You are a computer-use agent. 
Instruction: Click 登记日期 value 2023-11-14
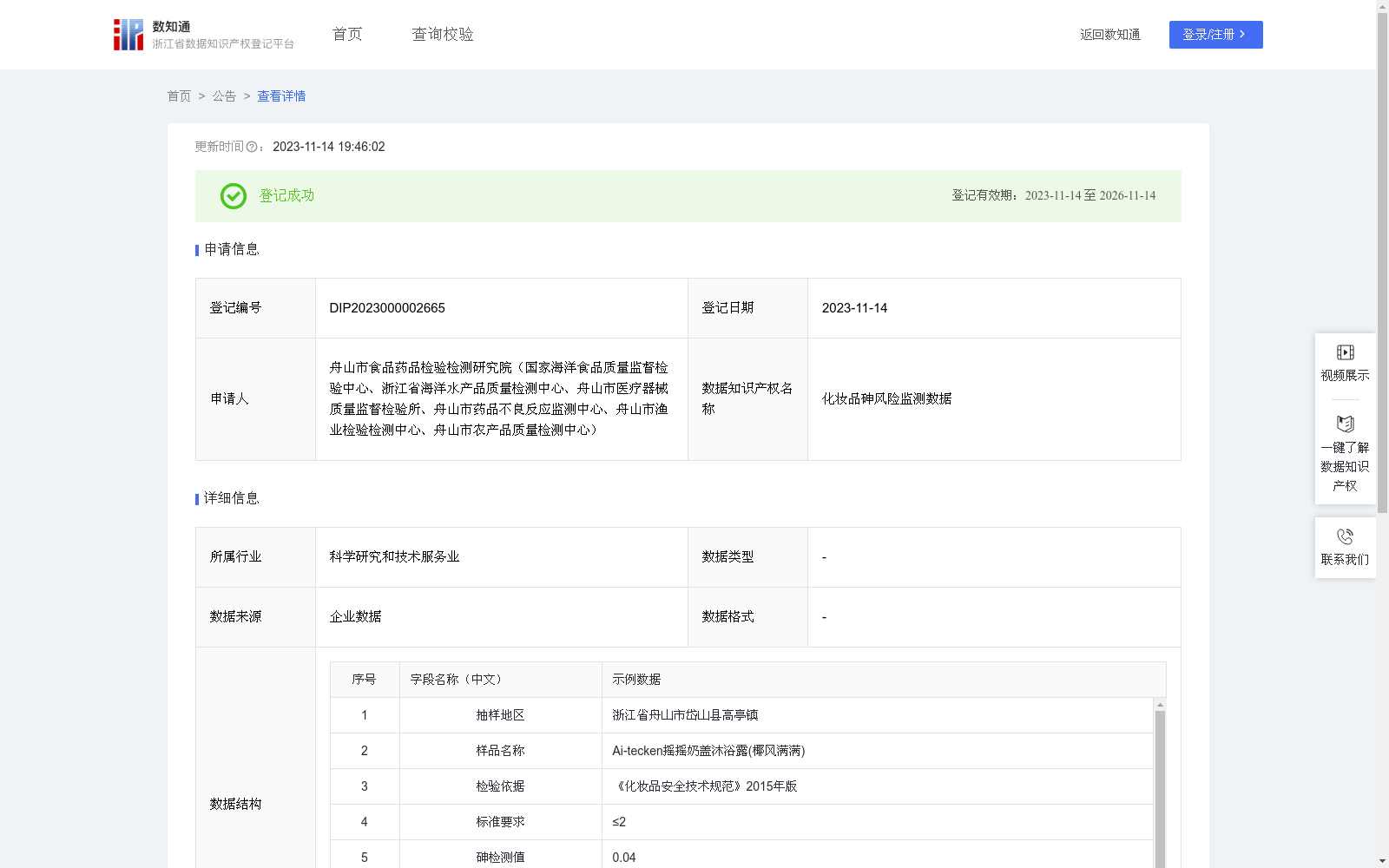(x=854, y=308)
